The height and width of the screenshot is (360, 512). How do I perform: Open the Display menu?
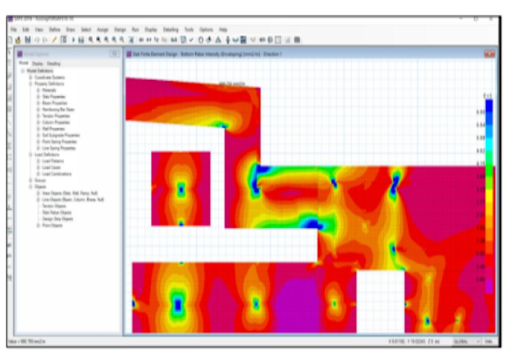point(151,30)
